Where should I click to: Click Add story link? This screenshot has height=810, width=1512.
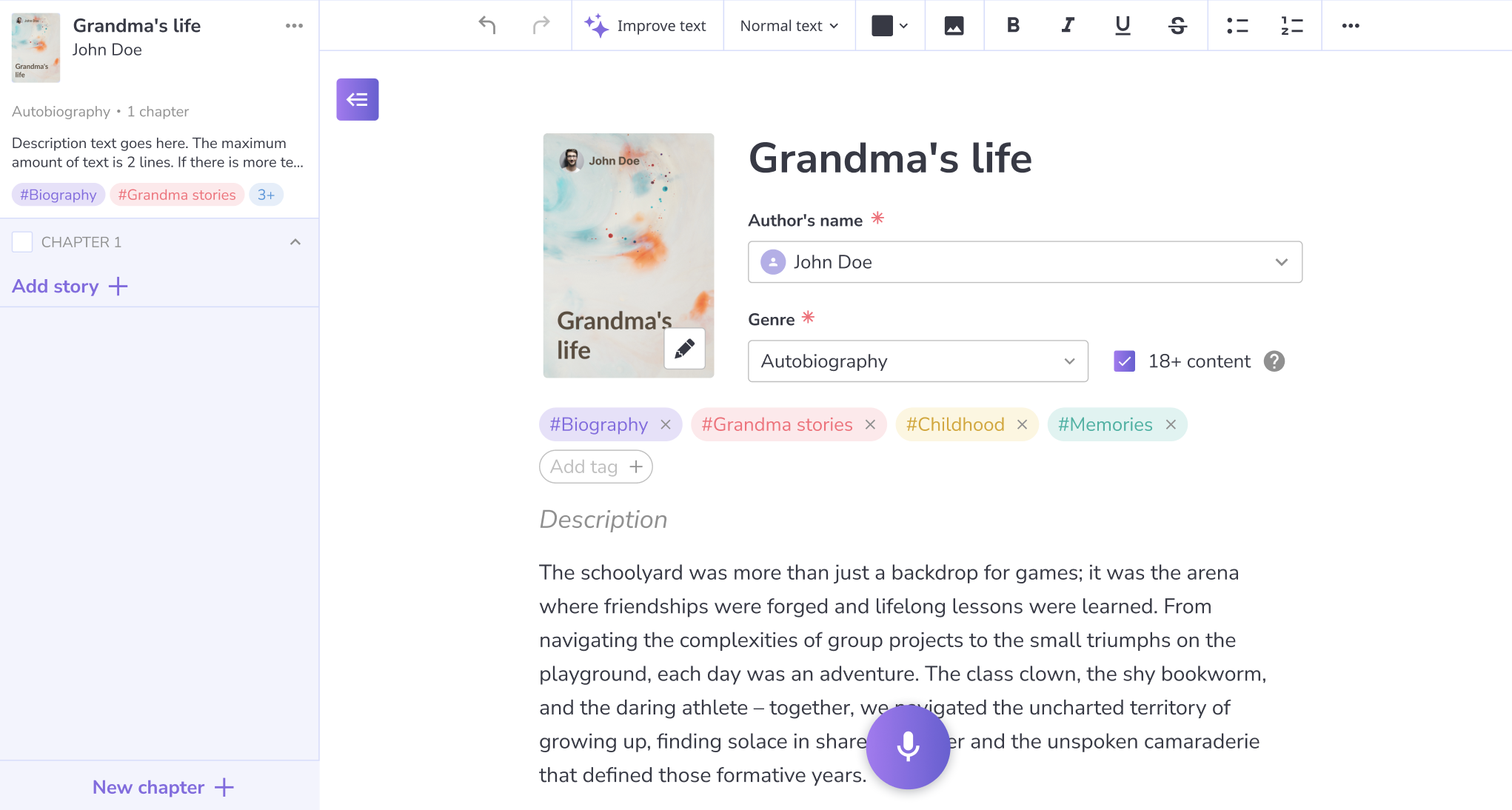coord(70,287)
